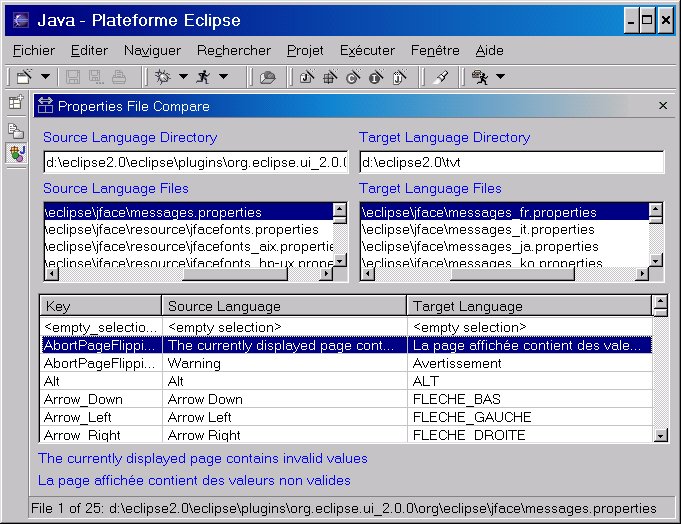Click the Source Language column header
This screenshot has height=524, width=681.
coord(284,306)
